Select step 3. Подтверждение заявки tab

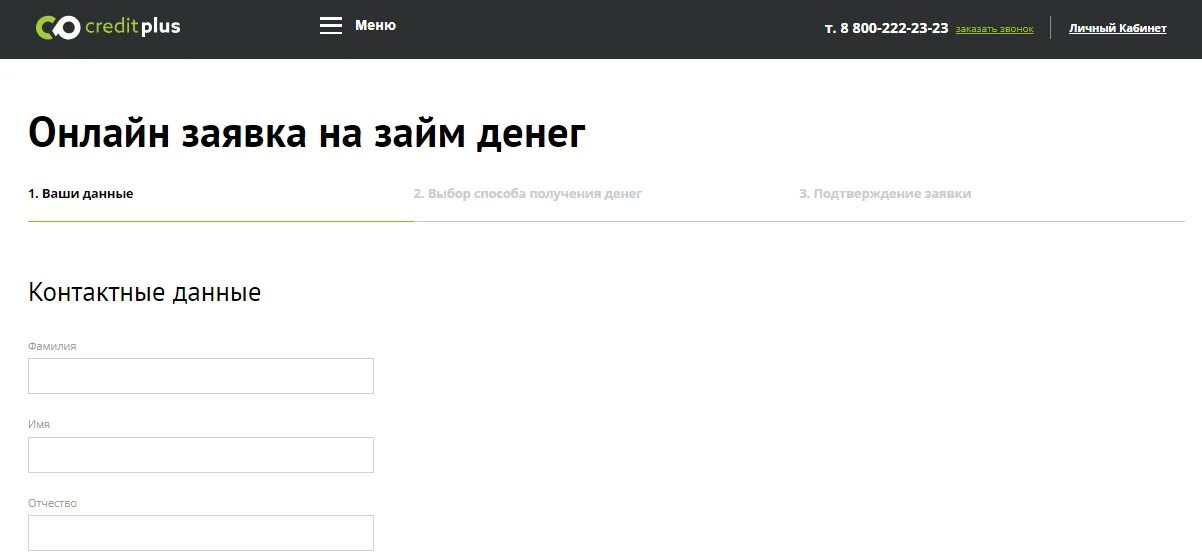coord(885,194)
